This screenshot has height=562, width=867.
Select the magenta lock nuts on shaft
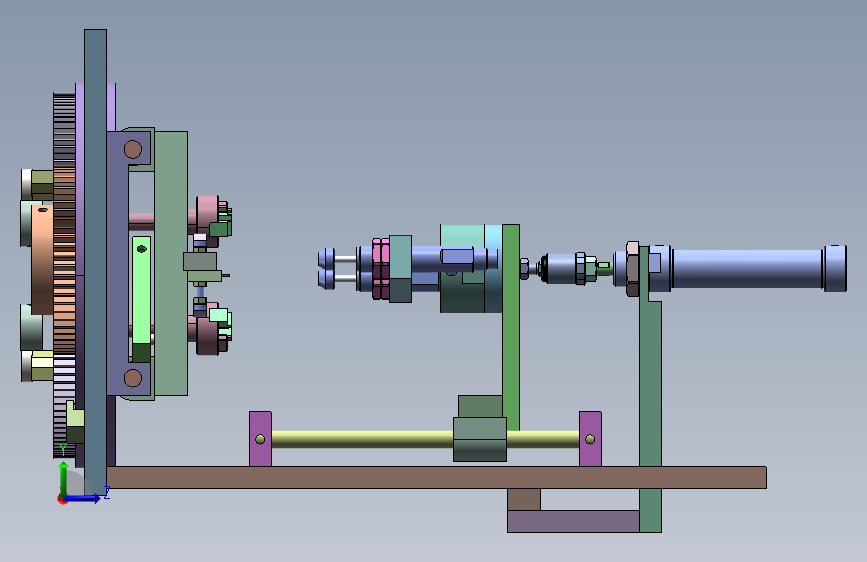tap(381, 269)
